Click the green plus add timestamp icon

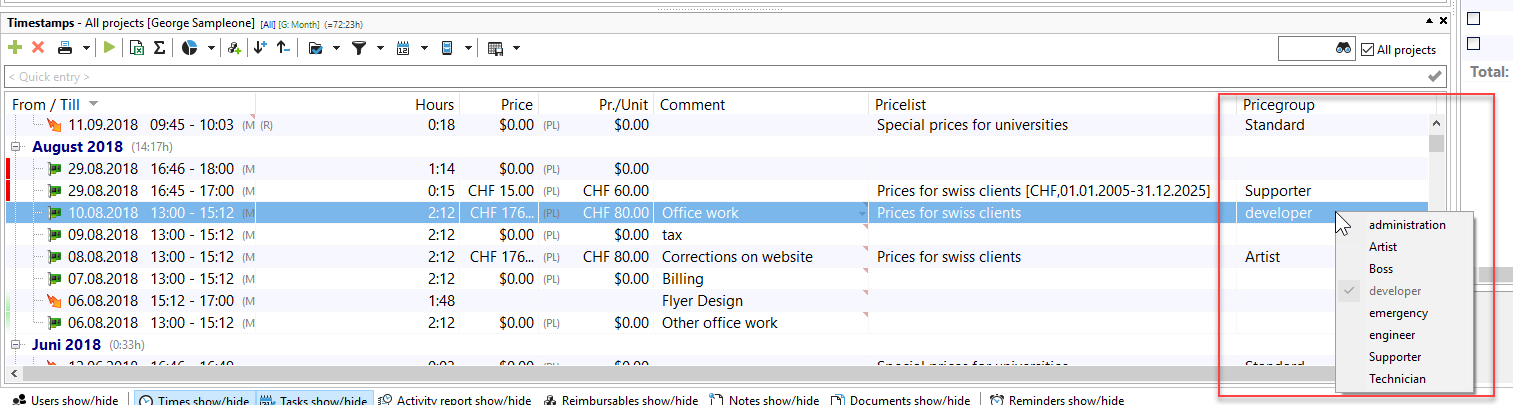[x=15, y=48]
